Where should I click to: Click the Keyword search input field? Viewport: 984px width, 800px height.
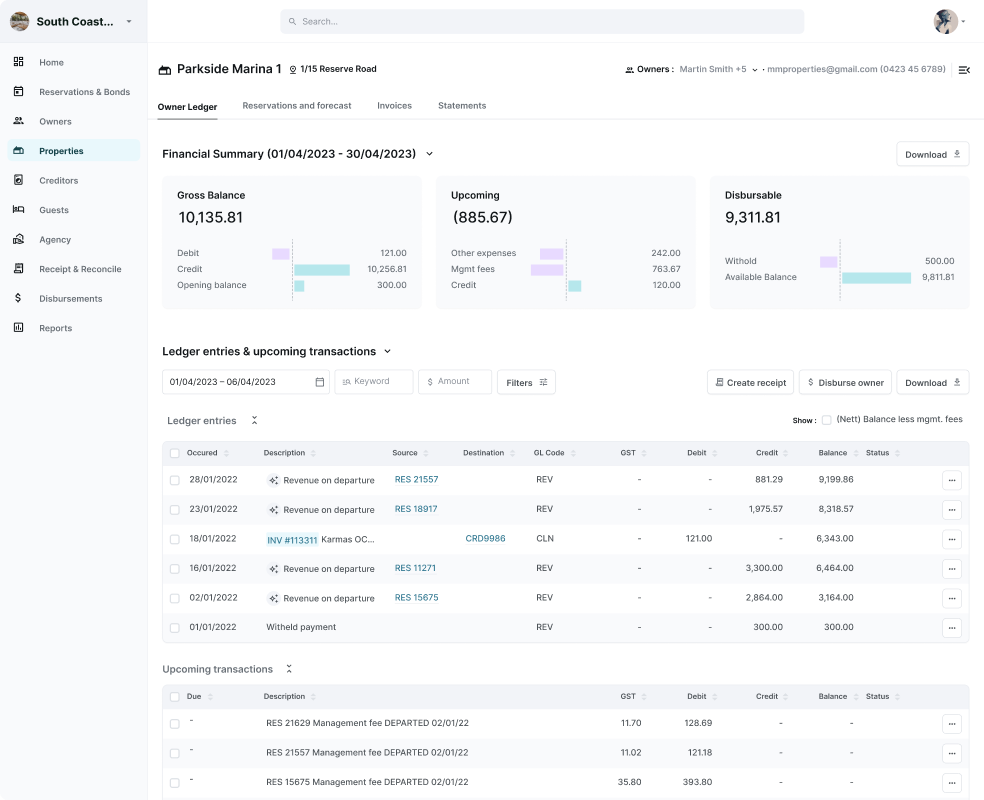(373, 382)
